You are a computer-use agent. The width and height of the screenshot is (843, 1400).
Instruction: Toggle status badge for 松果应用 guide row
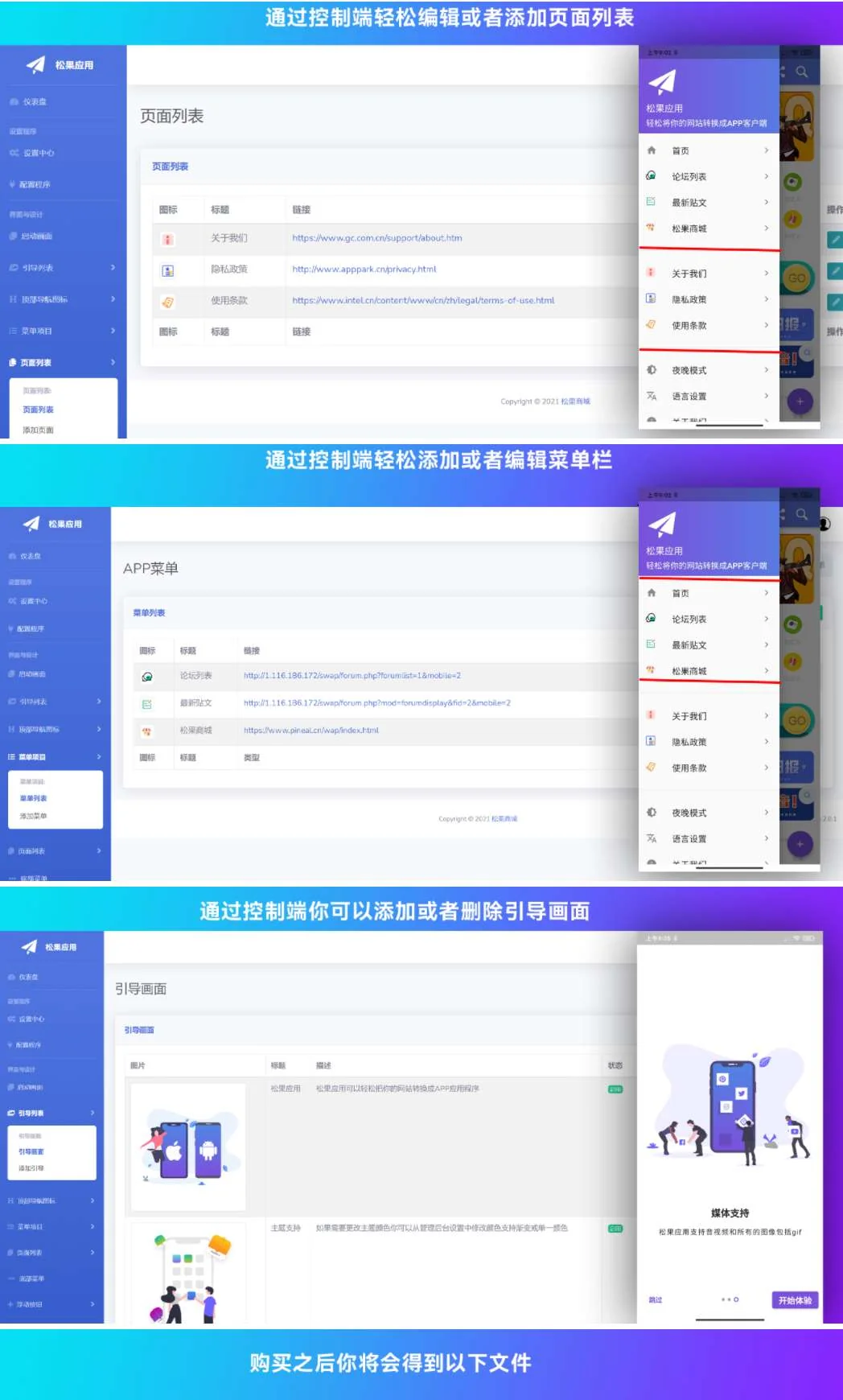pyautogui.click(x=615, y=1089)
